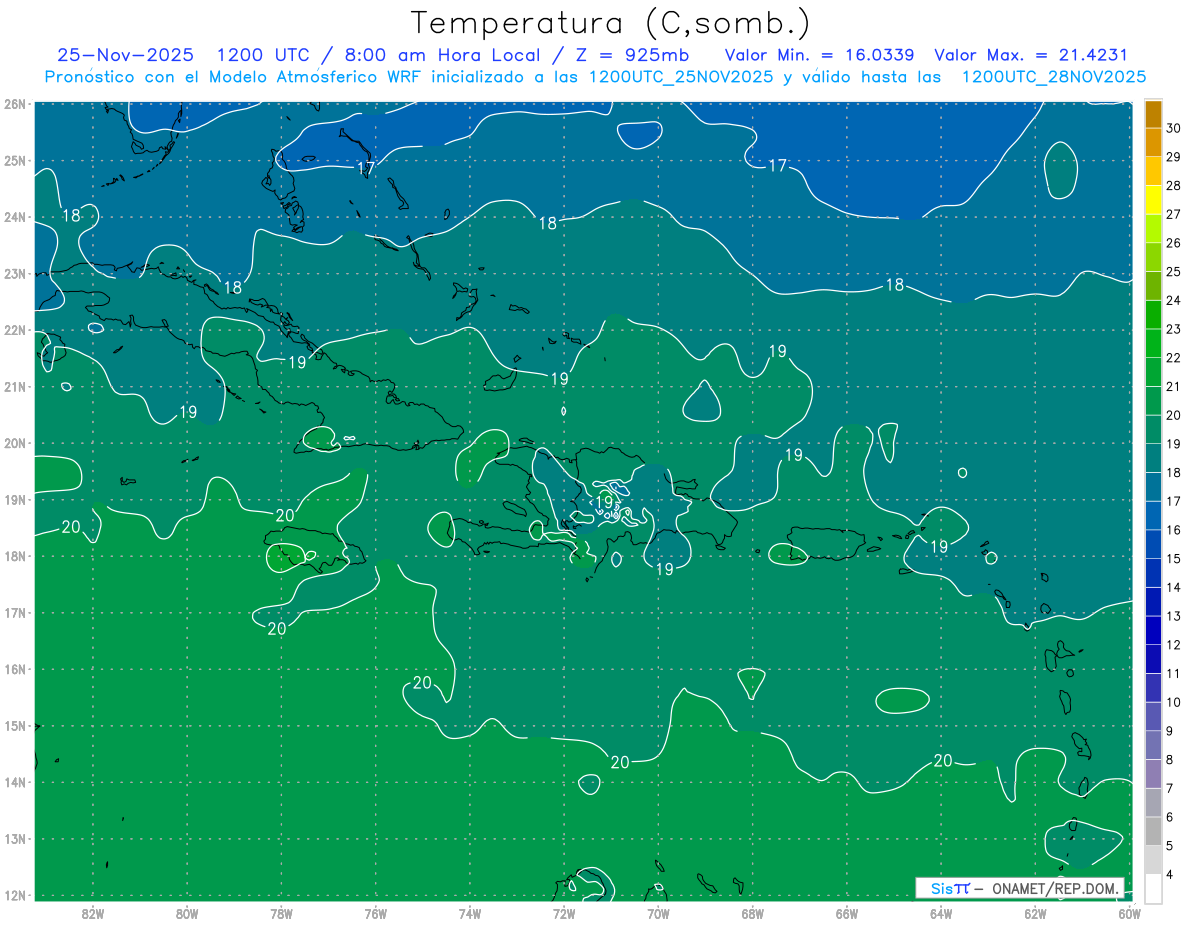The image size is (1200, 927).
Task: Click the white swatch at the color scale bottom
Action: tap(1153, 888)
